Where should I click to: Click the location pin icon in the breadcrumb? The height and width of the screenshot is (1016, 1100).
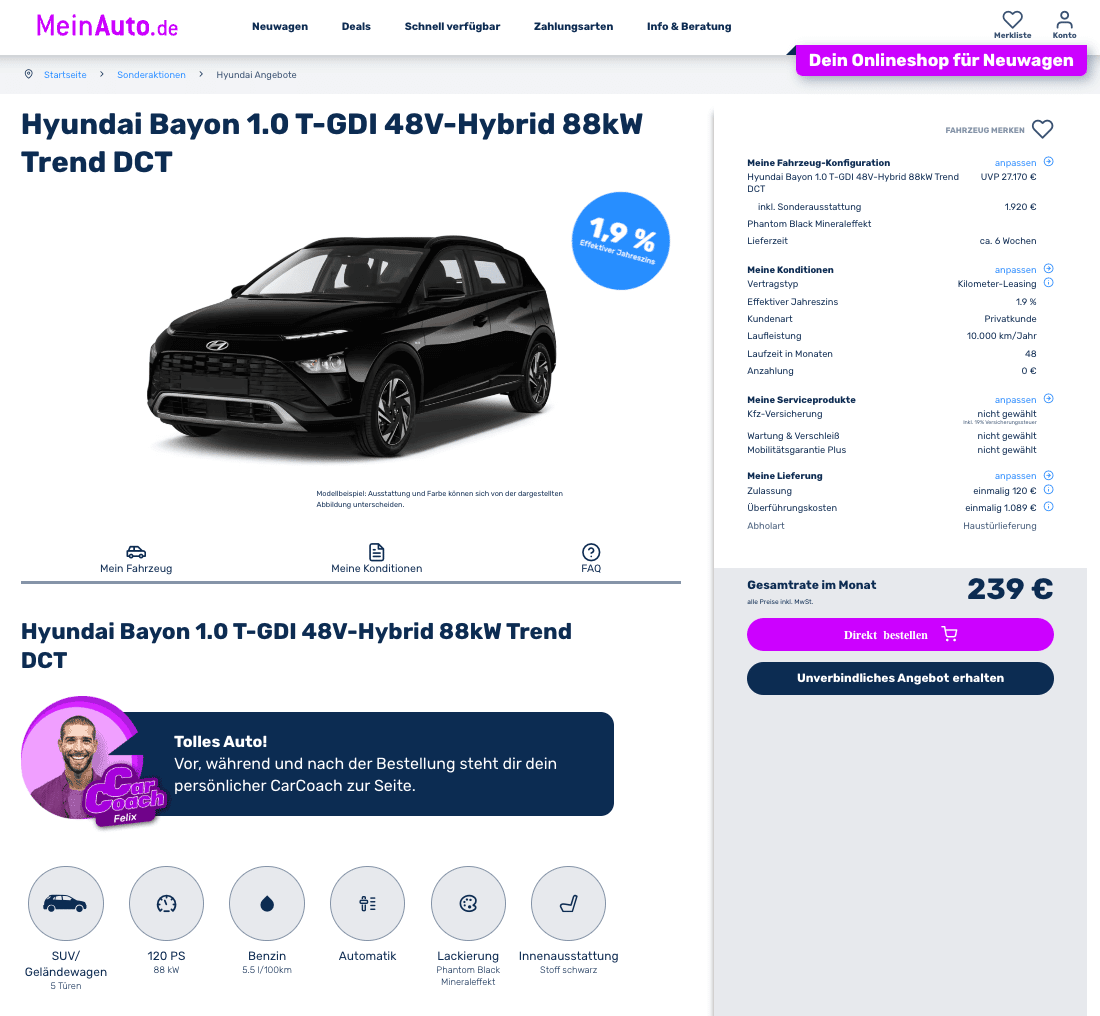coord(29,74)
